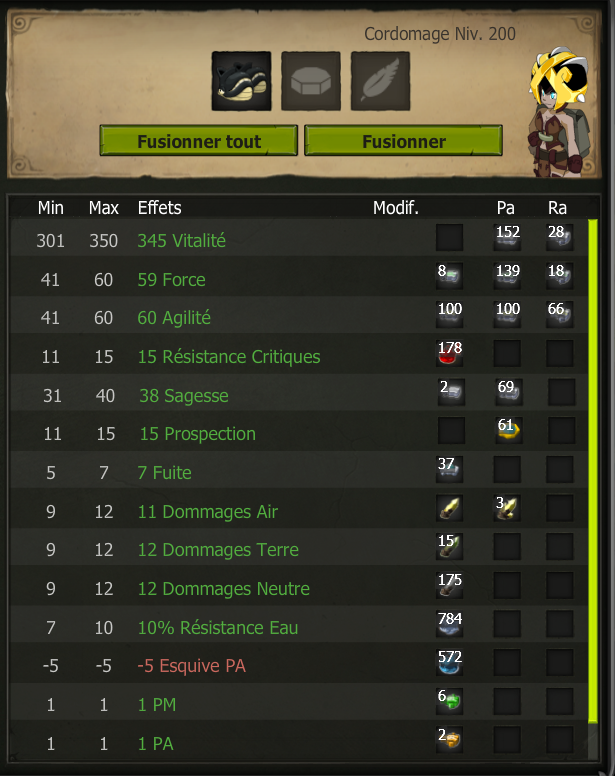Click the Cordomage character portrait
This screenshot has width=615, height=776.
(560, 111)
